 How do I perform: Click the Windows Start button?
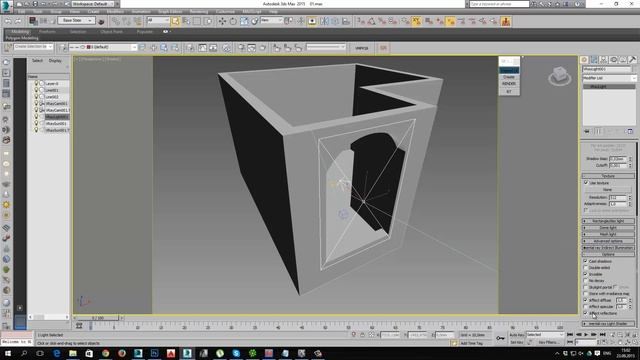click(x=7, y=353)
